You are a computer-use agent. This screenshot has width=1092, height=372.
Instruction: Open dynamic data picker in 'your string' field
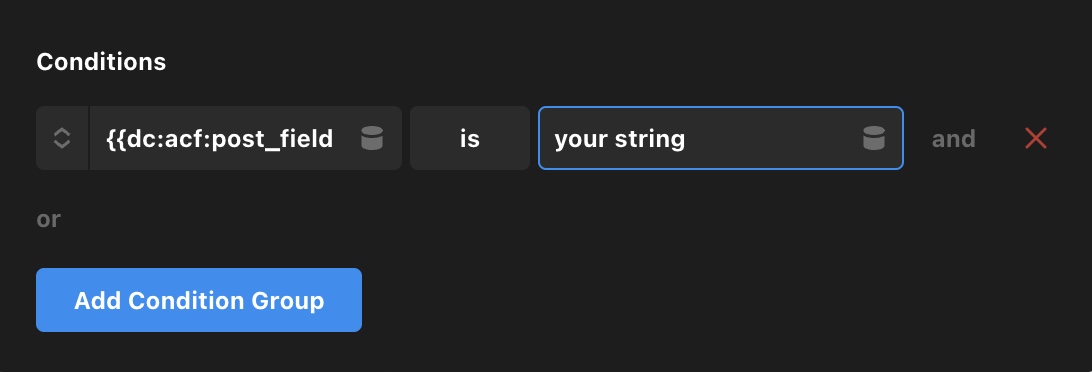tap(873, 138)
